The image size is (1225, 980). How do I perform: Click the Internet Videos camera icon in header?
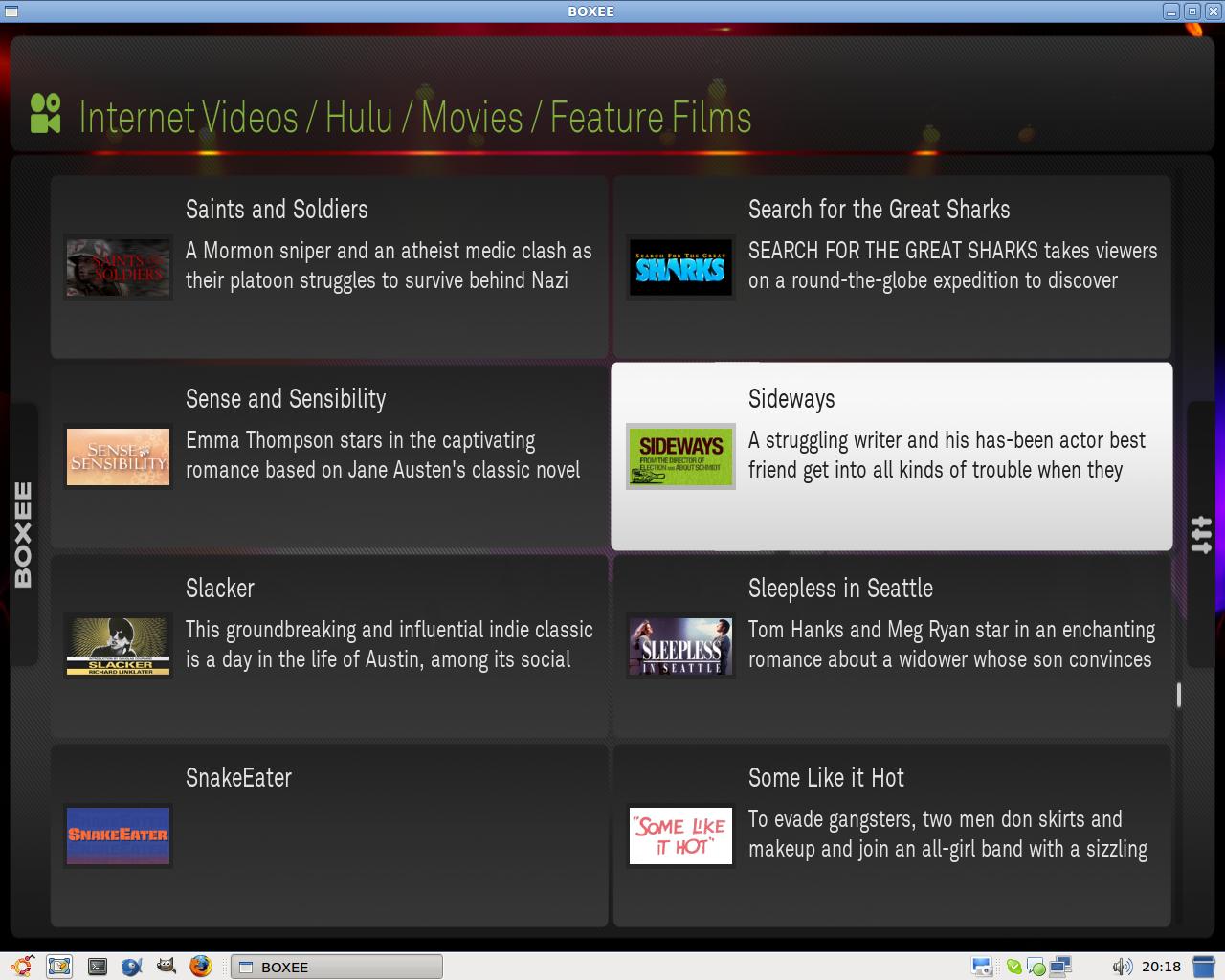45,113
